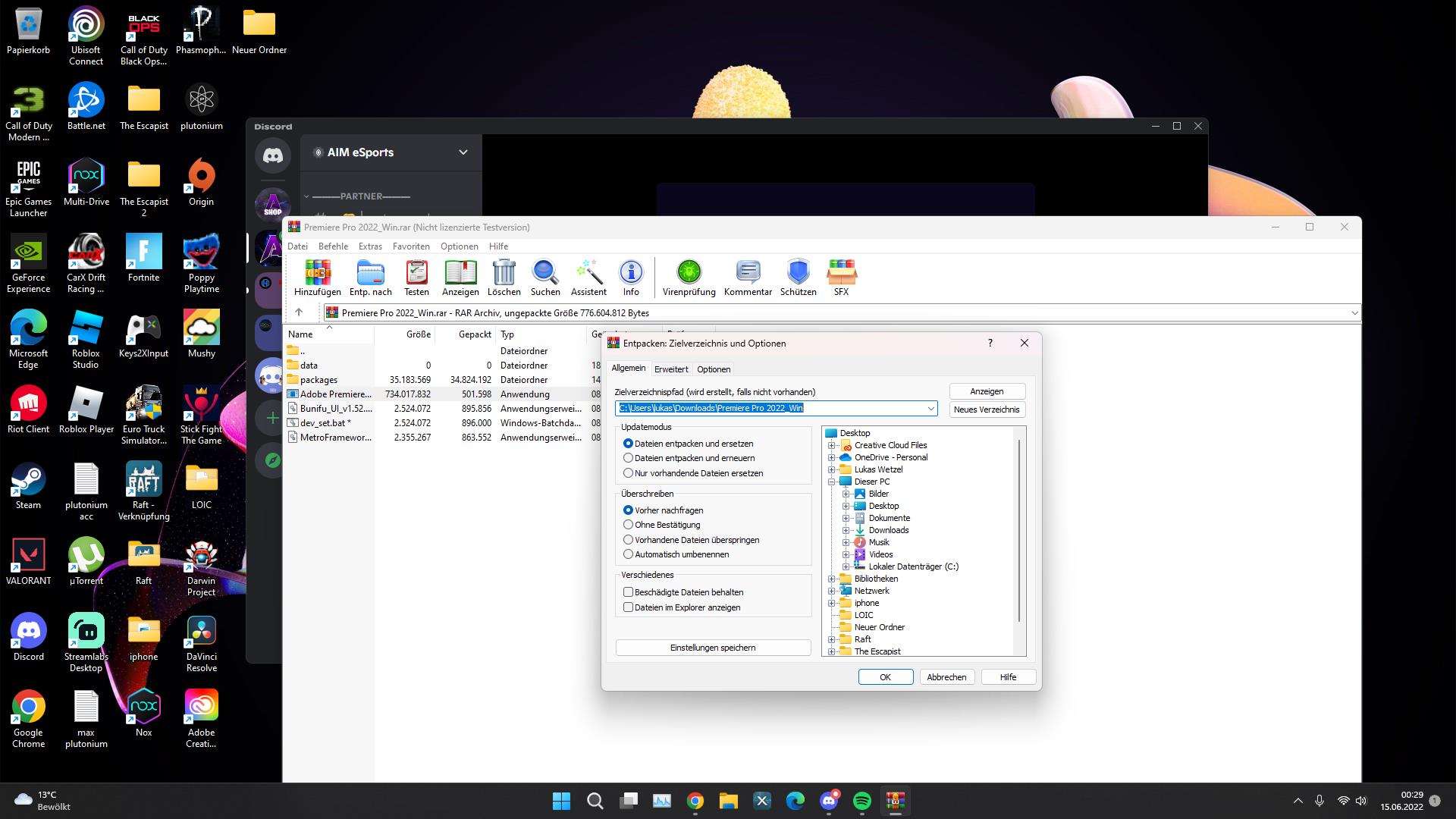This screenshot has height=819, width=1456.
Task: Click the Assistent wizard icon
Action: (x=588, y=277)
